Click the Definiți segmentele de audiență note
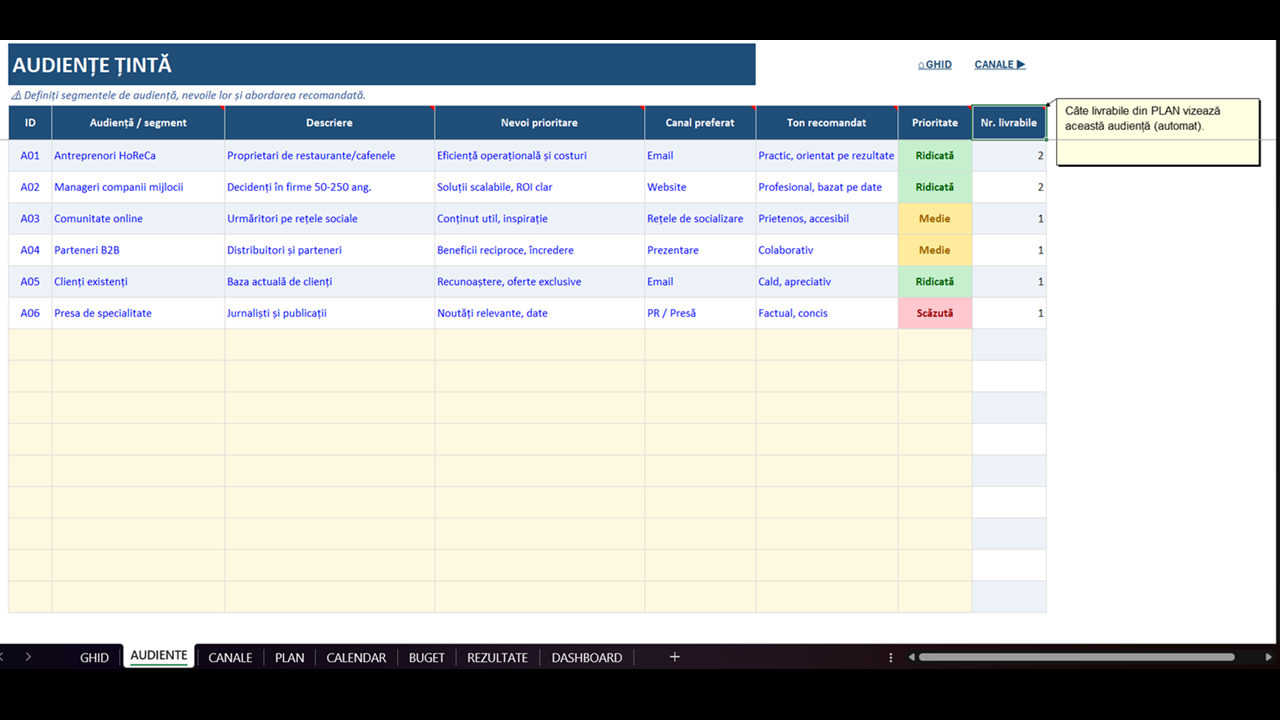This screenshot has width=1280, height=720. point(189,96)
